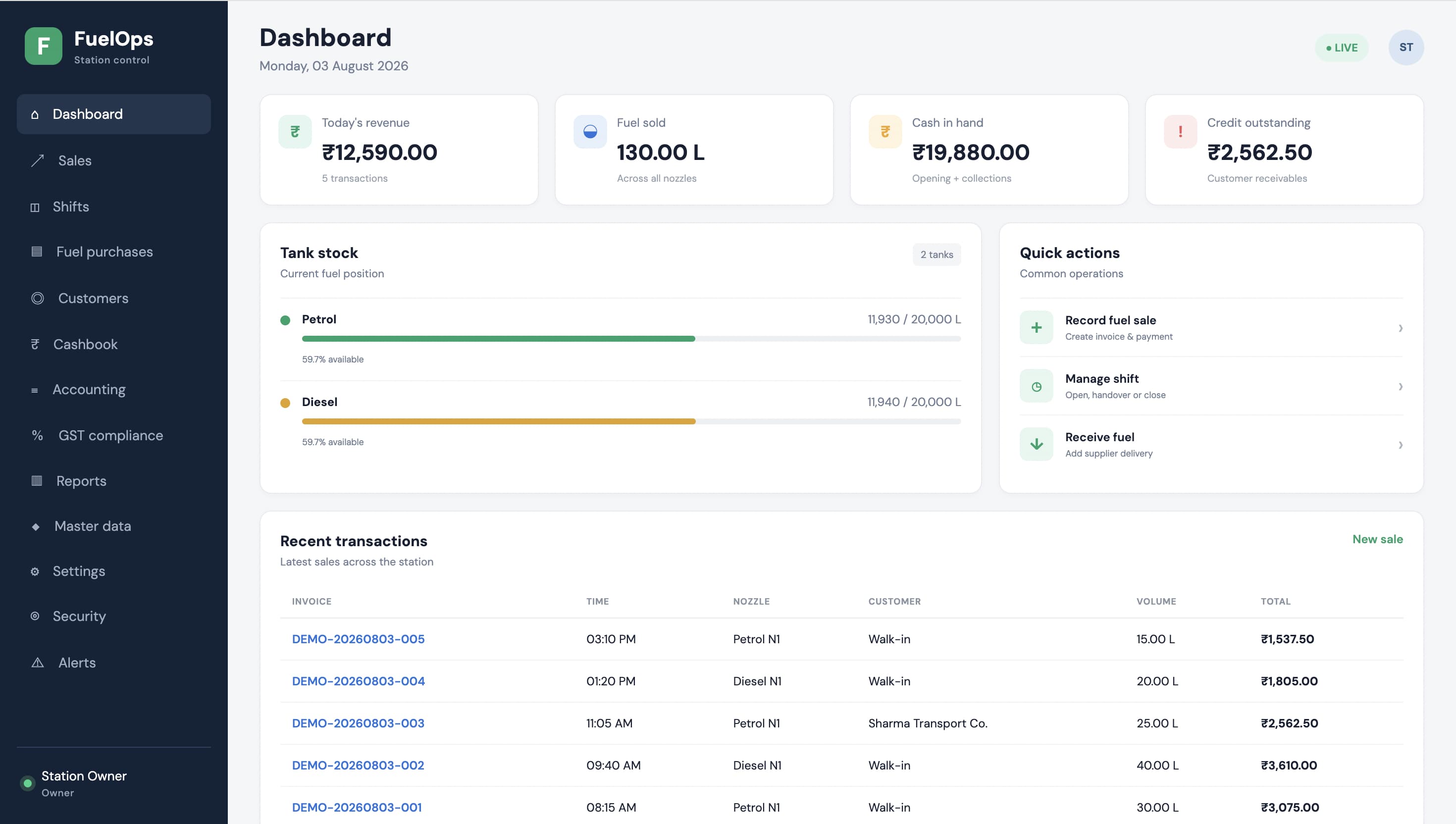This screenshot has height=824, width=1456.
Task: Open the Customers section
Action: point(114,298)
